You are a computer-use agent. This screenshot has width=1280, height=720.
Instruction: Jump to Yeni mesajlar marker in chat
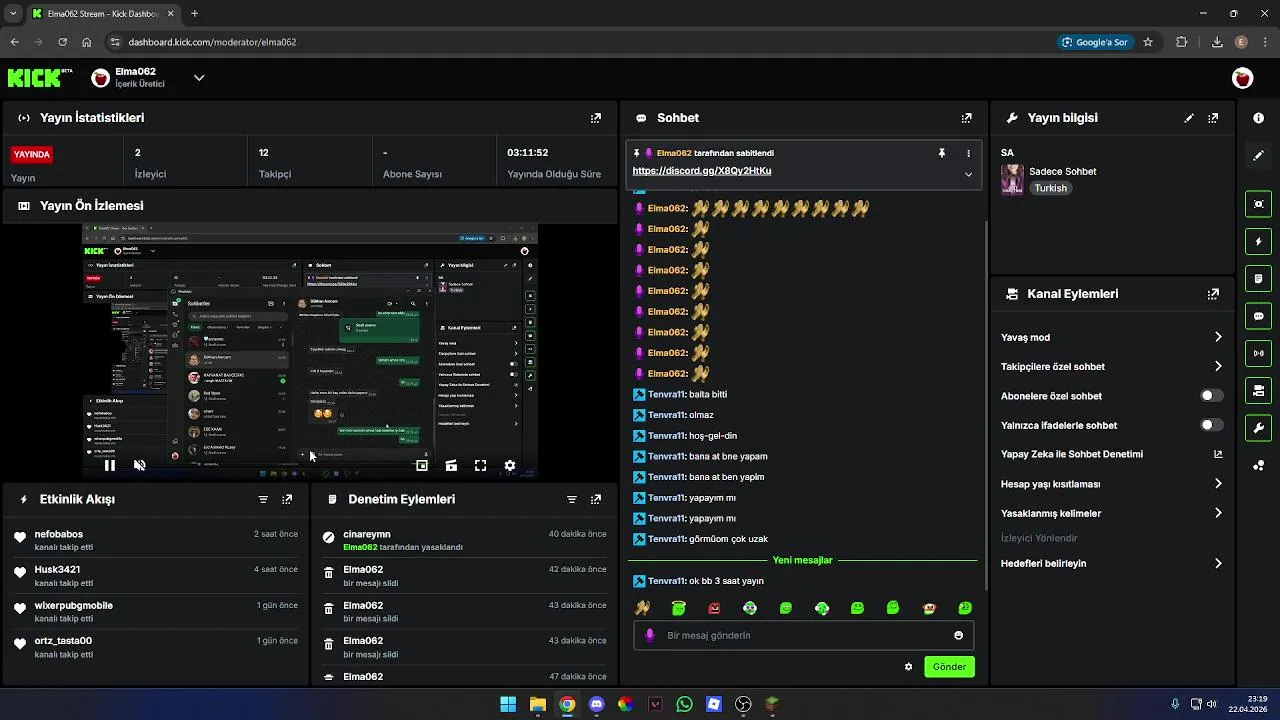802,560
